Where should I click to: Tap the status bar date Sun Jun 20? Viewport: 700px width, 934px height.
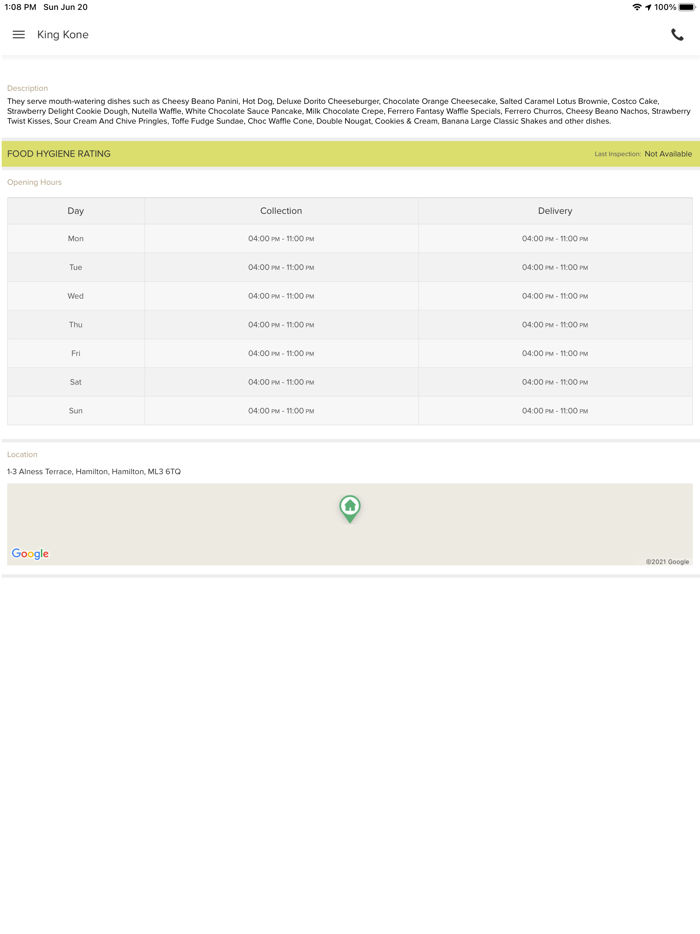tap(66, 7)
